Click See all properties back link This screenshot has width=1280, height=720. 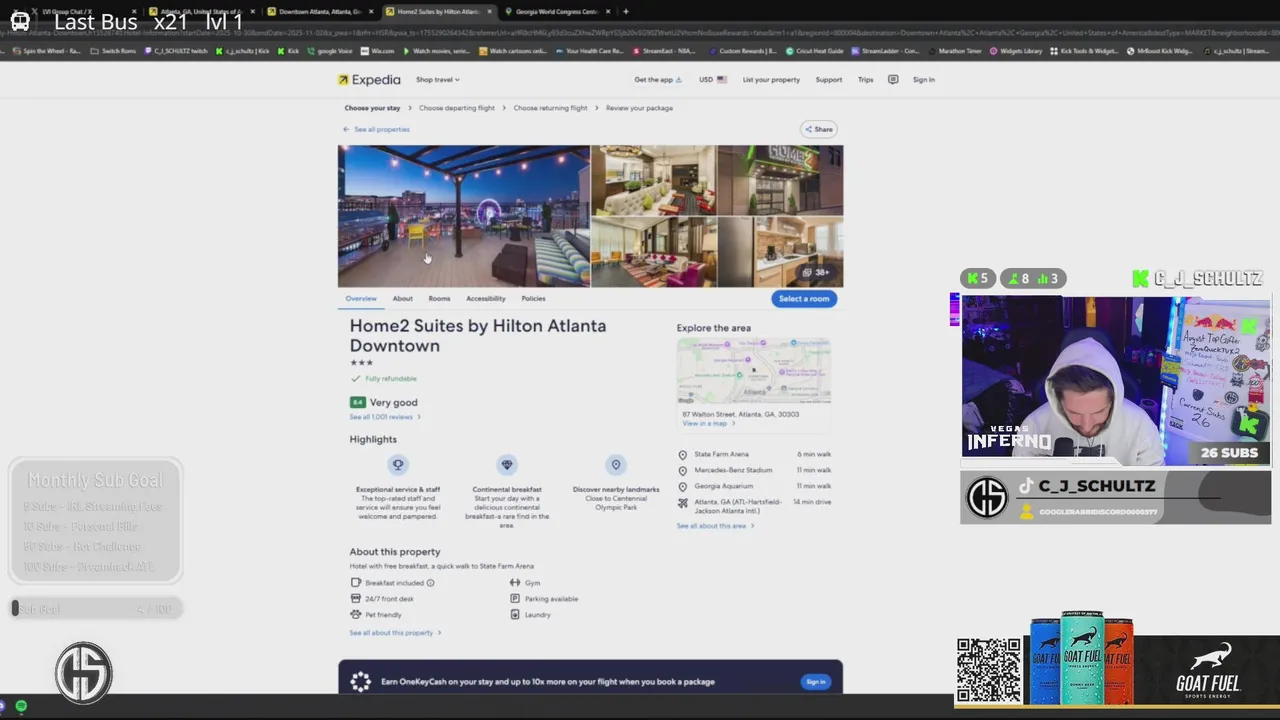376,129
